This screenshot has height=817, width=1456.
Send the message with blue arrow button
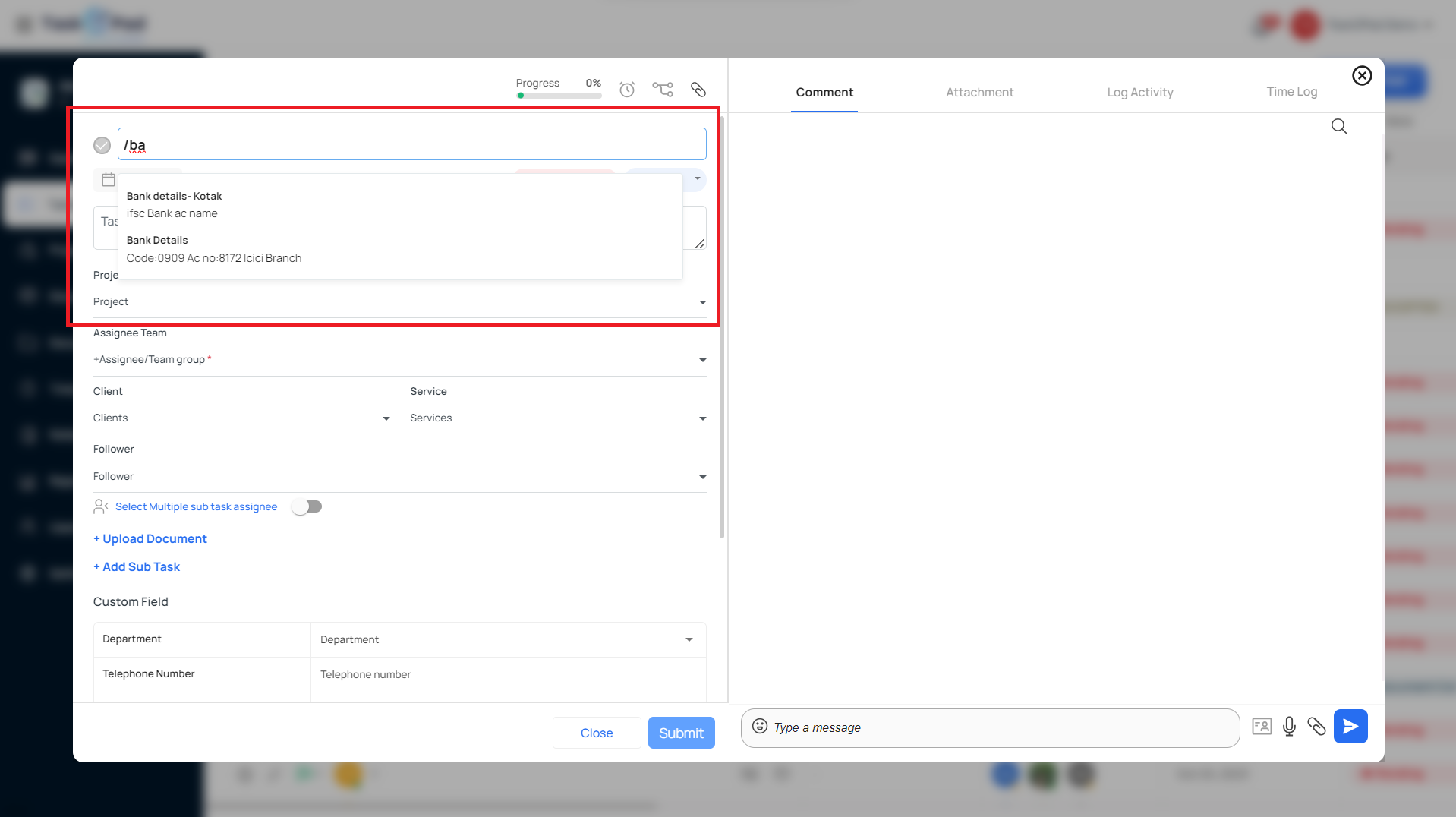pos(1350,727)
